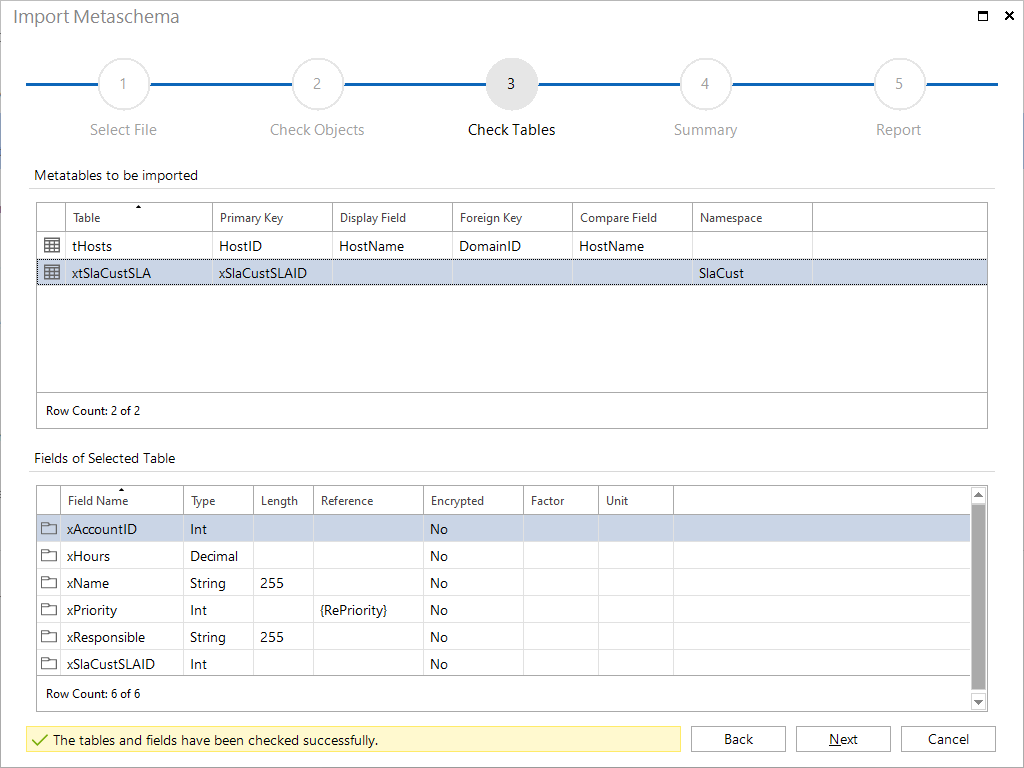Sort fields by Factor column header
Viewport: 1024px width, 768px height.
click(x=561, y=500)
